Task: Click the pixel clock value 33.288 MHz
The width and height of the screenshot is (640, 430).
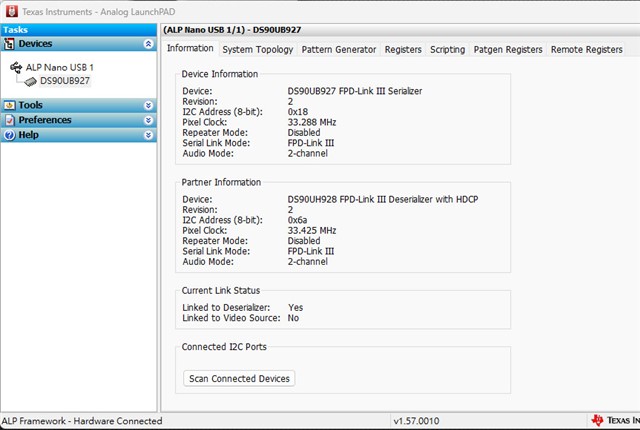Action: click(312, 122)
